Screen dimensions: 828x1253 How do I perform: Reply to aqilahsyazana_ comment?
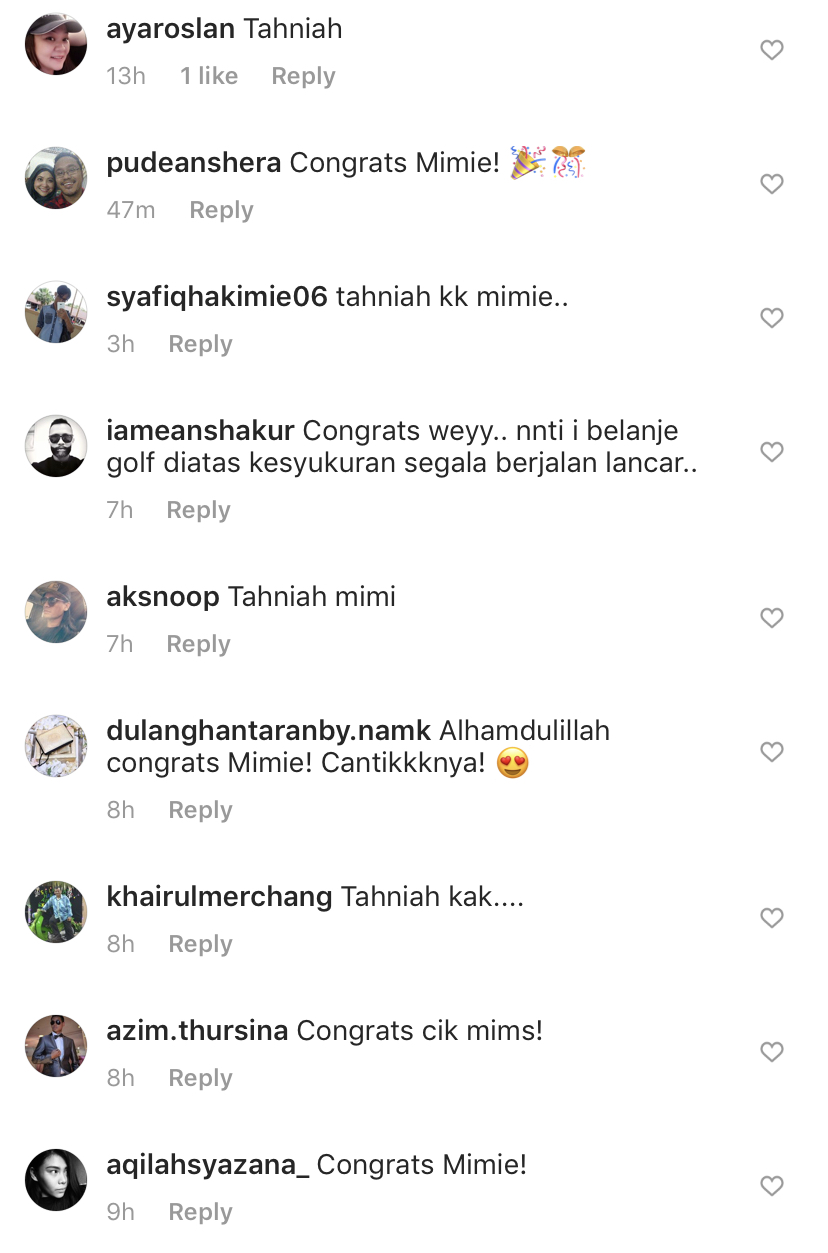200,1213
